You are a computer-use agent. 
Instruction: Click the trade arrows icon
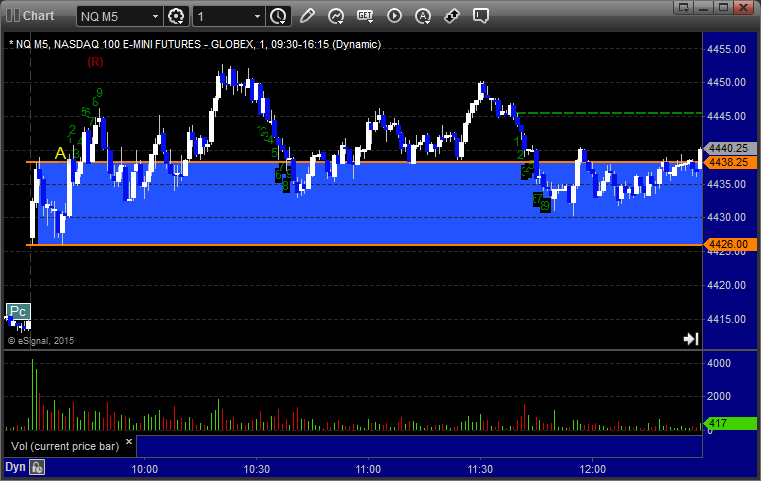coord(452,16)
